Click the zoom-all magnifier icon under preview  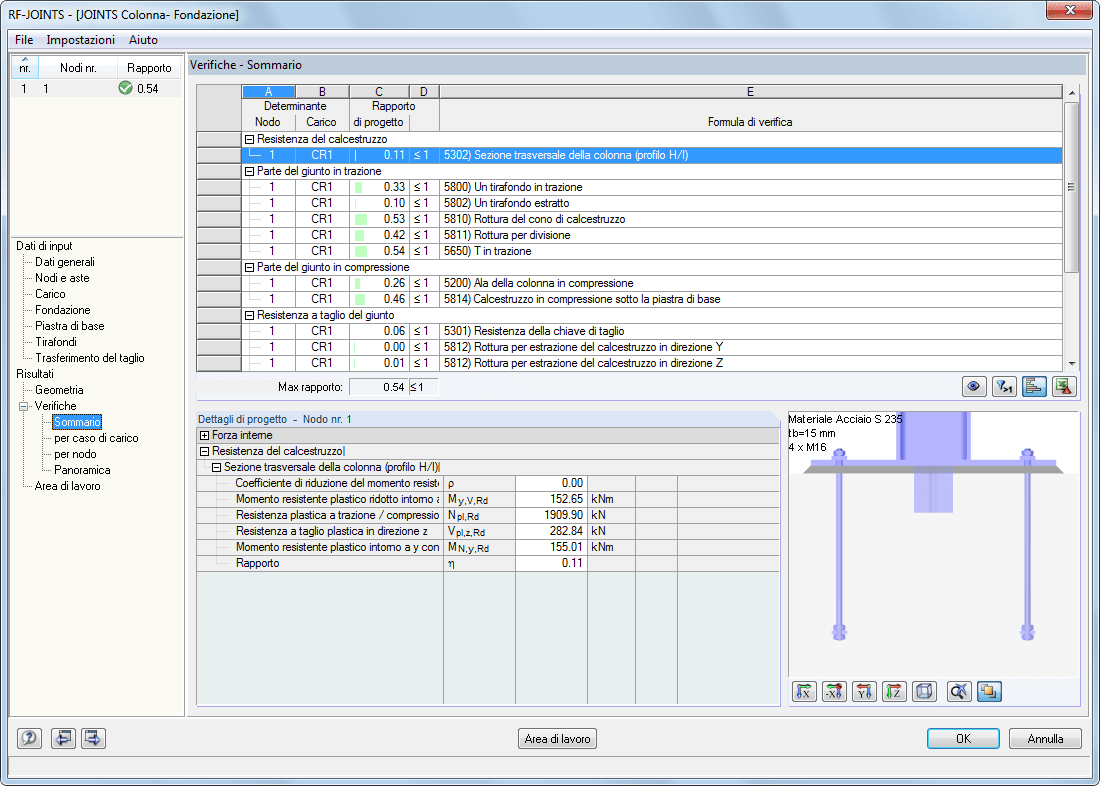[x=959, y=692]
